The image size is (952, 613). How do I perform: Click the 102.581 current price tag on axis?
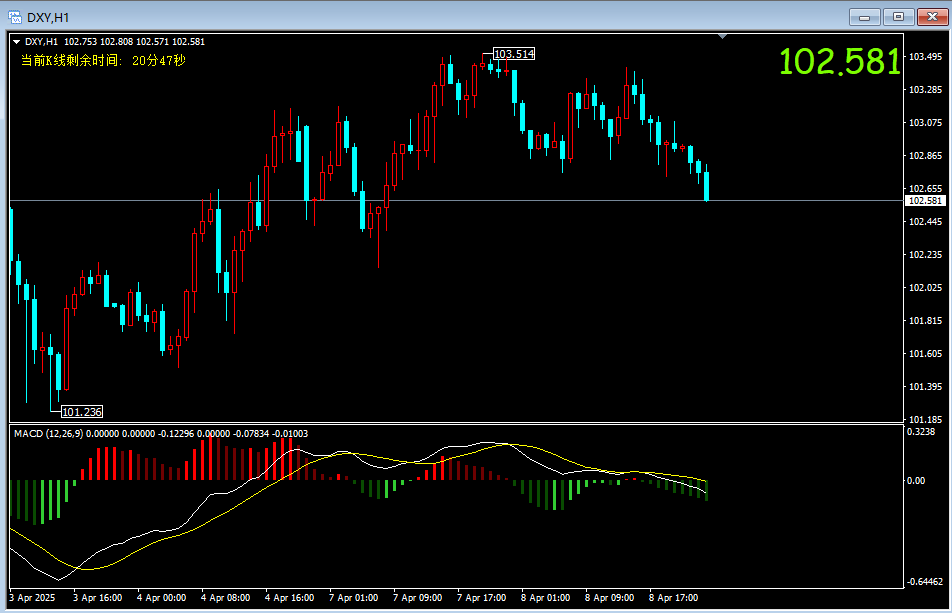[x=923, y=201]
